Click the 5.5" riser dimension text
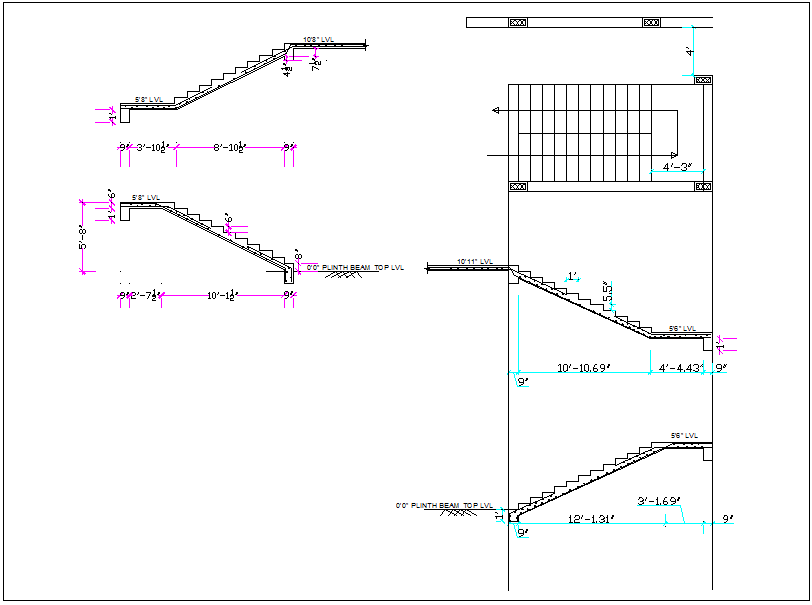Screen dimensions: 812x605 [606, 293]
